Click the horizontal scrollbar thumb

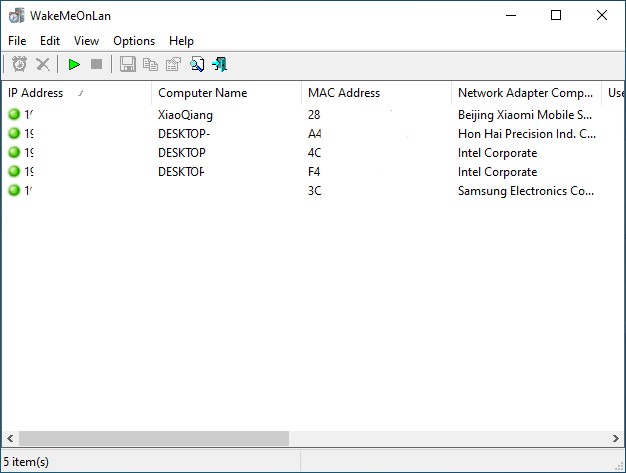click(154, 439)
